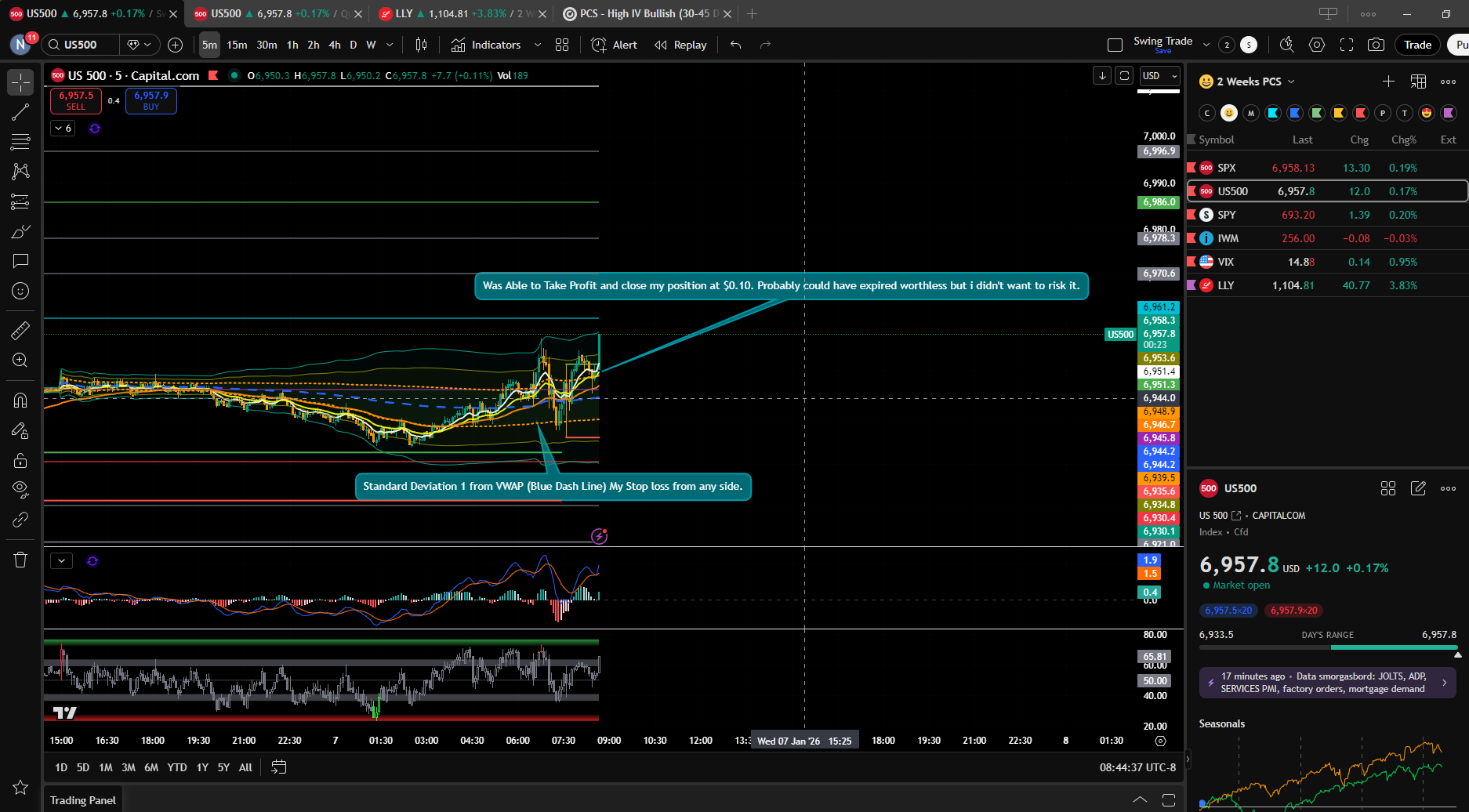Click the magnet mode icon
The width and height of the screenshot is (1469, 812).
[20, 401]
